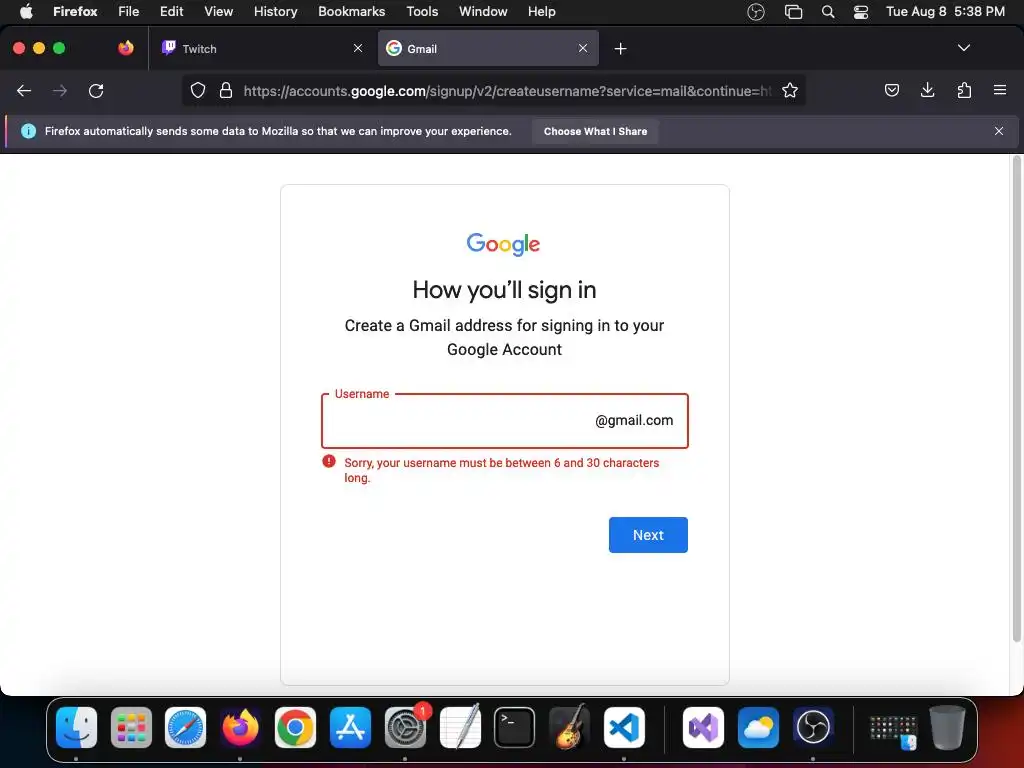Screen dimensions: 1024x768
Task: Open Control Center in the menu bar
Action: [x=861, y=12]
